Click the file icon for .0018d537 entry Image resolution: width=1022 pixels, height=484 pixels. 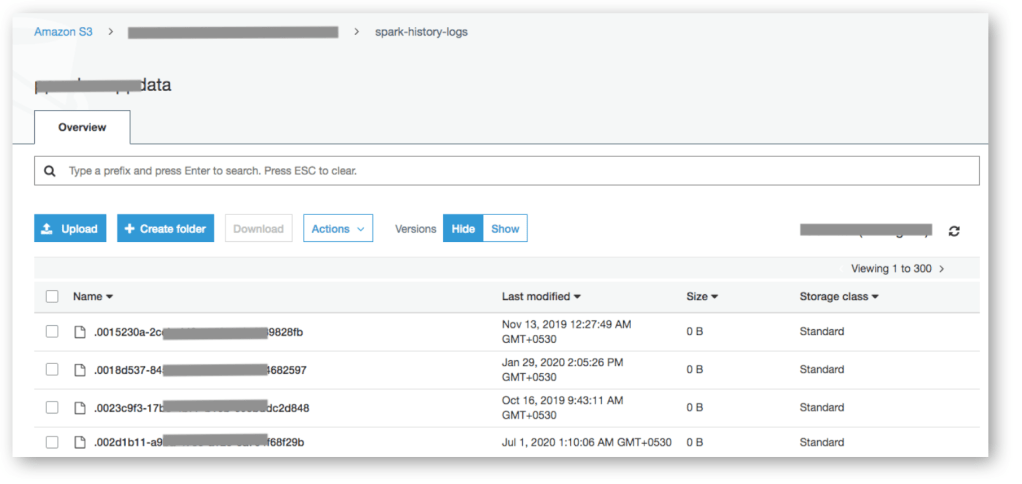pyautogui.click(x=80, y=370)
